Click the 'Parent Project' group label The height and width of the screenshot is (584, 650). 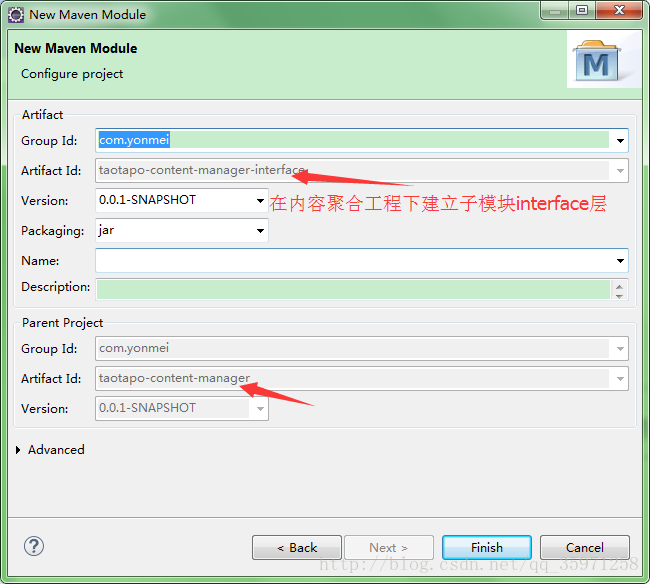pos(63,323)
